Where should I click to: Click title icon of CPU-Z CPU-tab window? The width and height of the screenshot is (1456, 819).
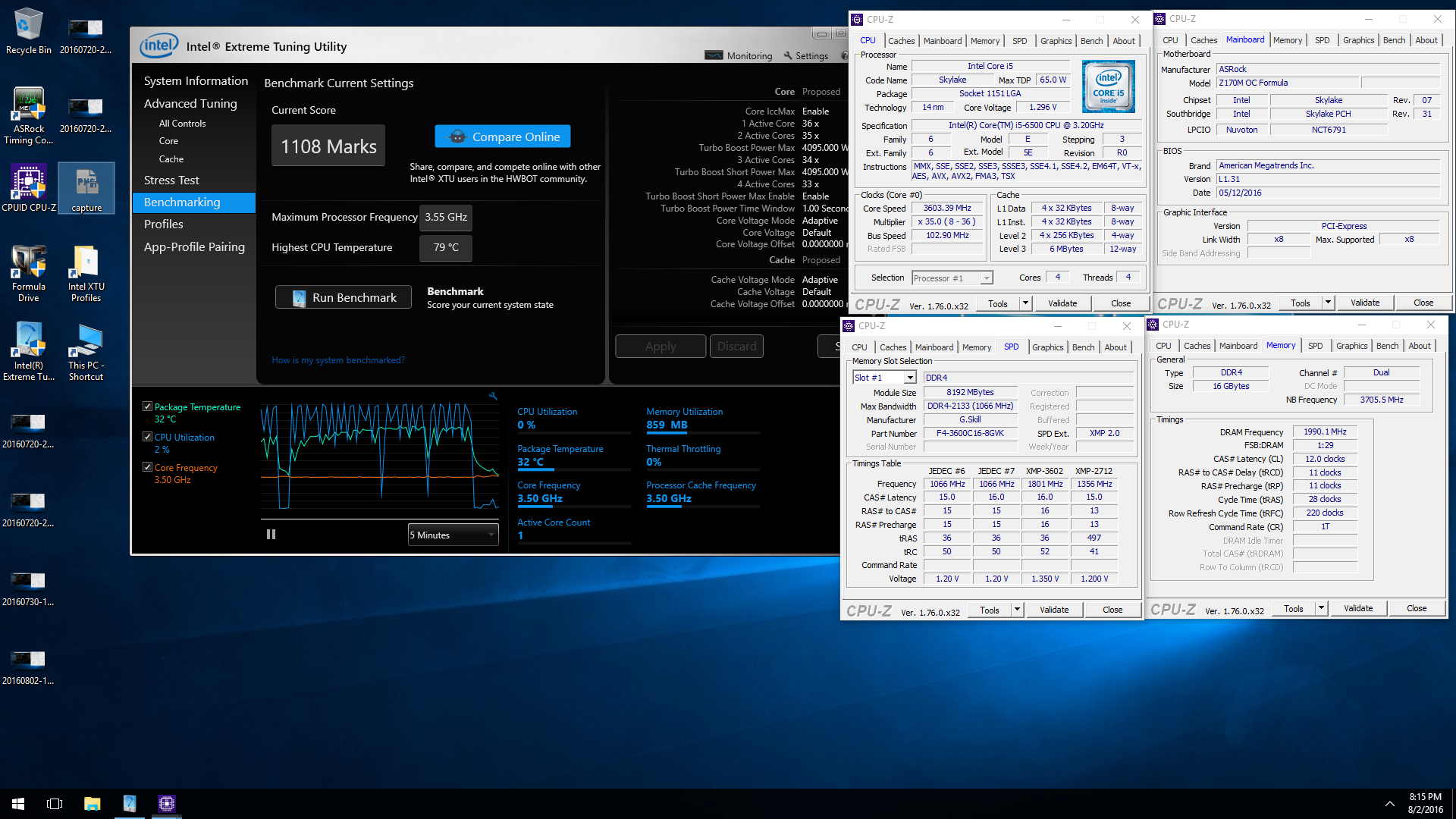857,20
